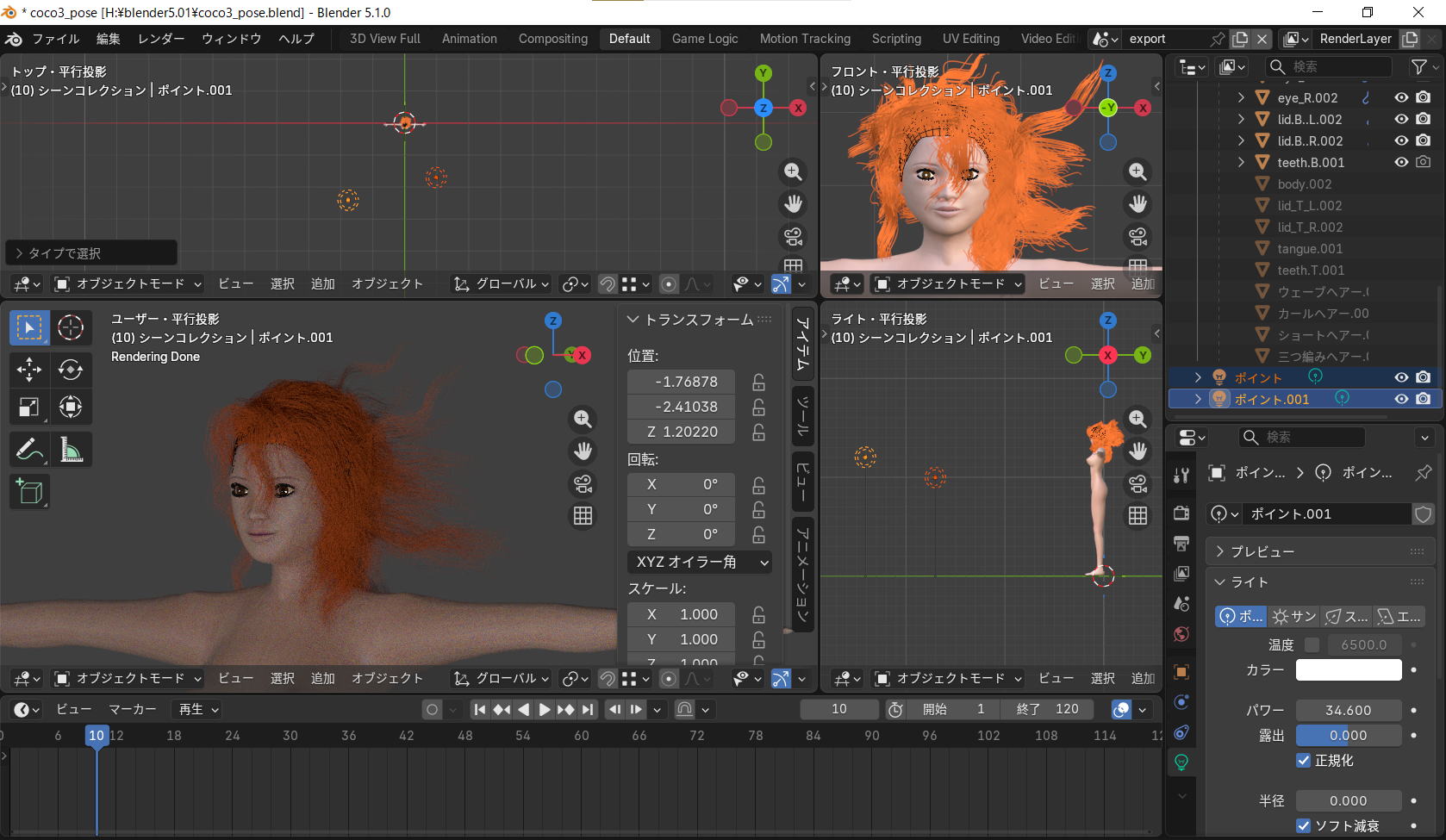Switch to the Animation workspace tab

[x=469, y=39]
